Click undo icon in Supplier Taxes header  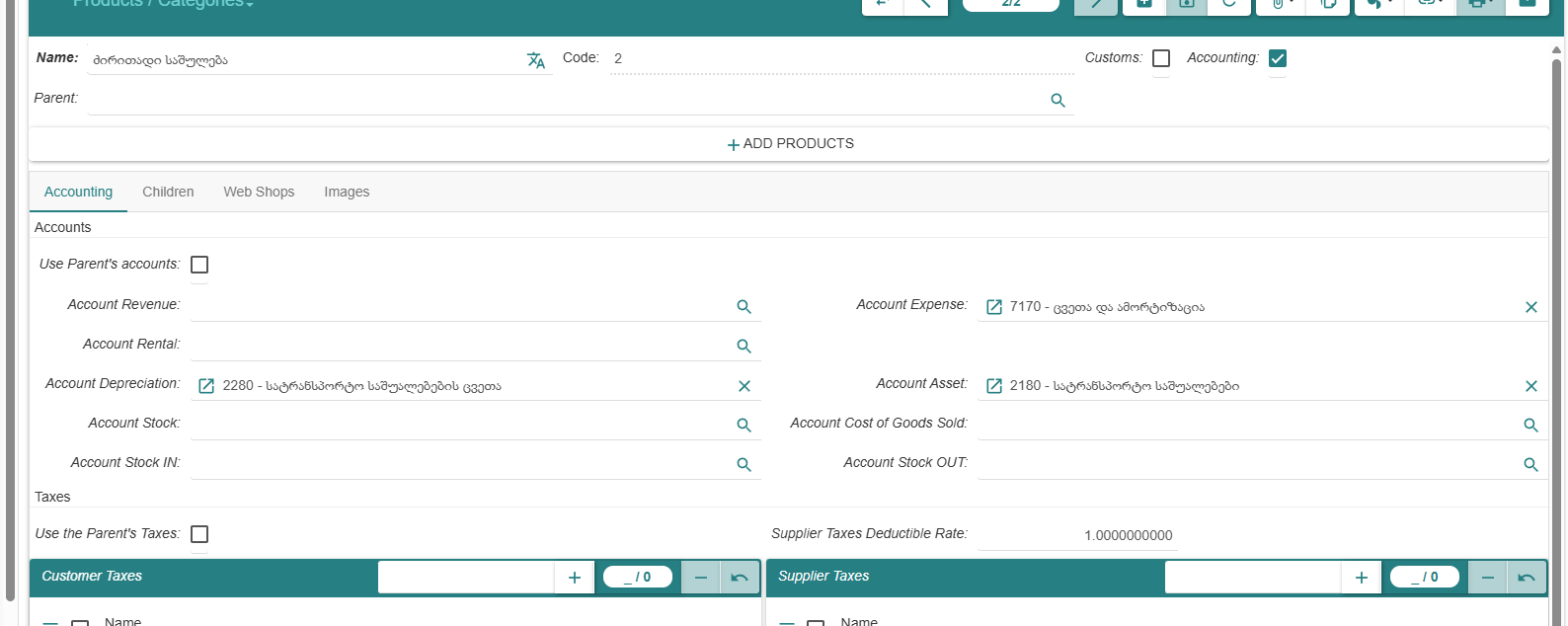pos(1526,578)
